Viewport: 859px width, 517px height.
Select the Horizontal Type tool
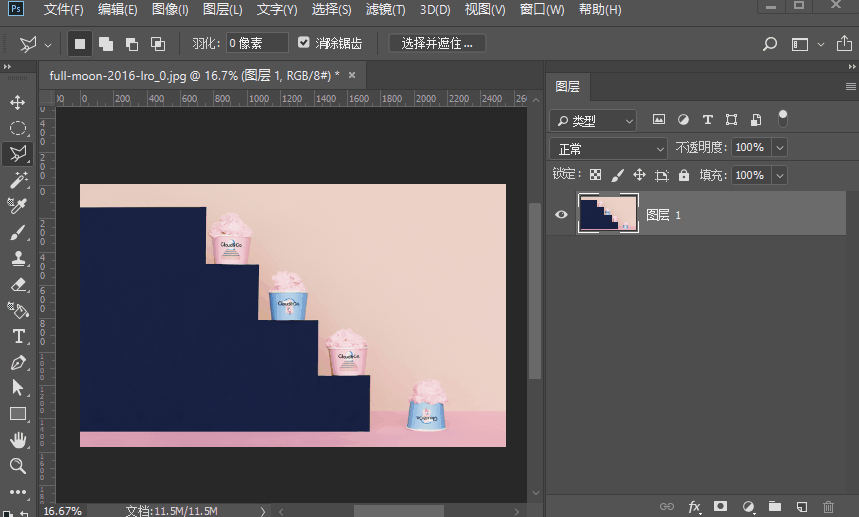[18, 336]
